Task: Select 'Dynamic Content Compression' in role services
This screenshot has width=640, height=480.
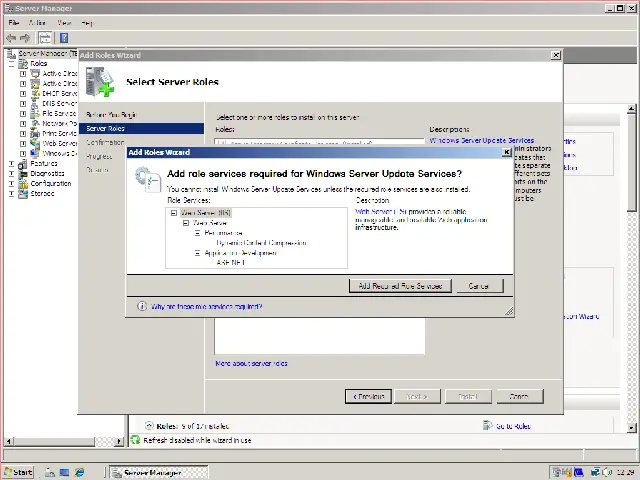Action: tap(261, 243)
